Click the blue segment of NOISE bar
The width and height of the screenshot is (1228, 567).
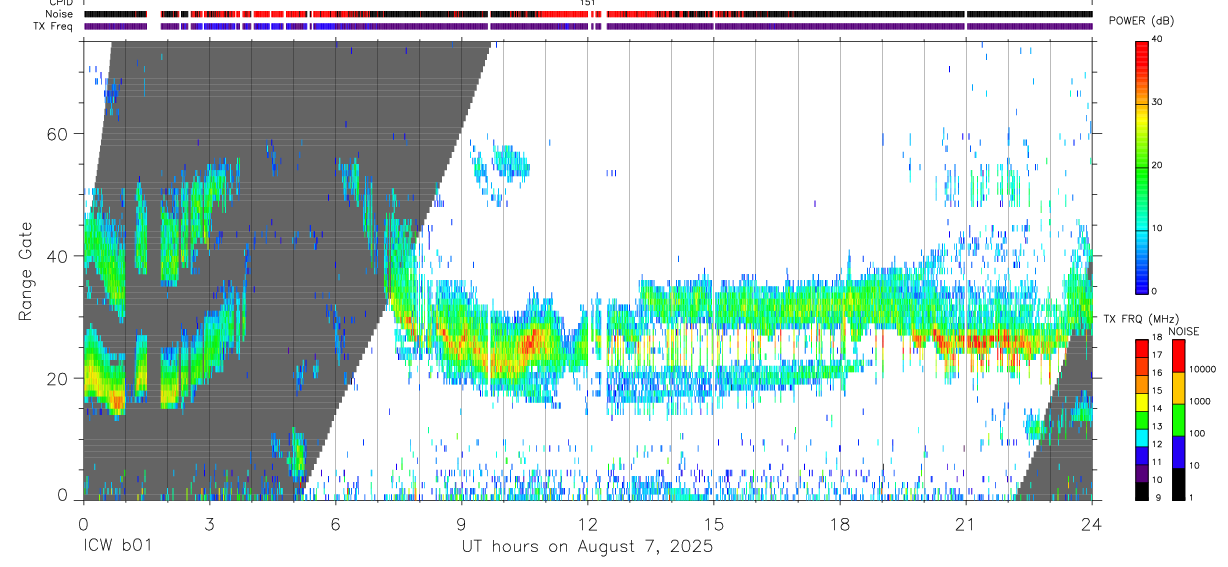click(1179, 451)
